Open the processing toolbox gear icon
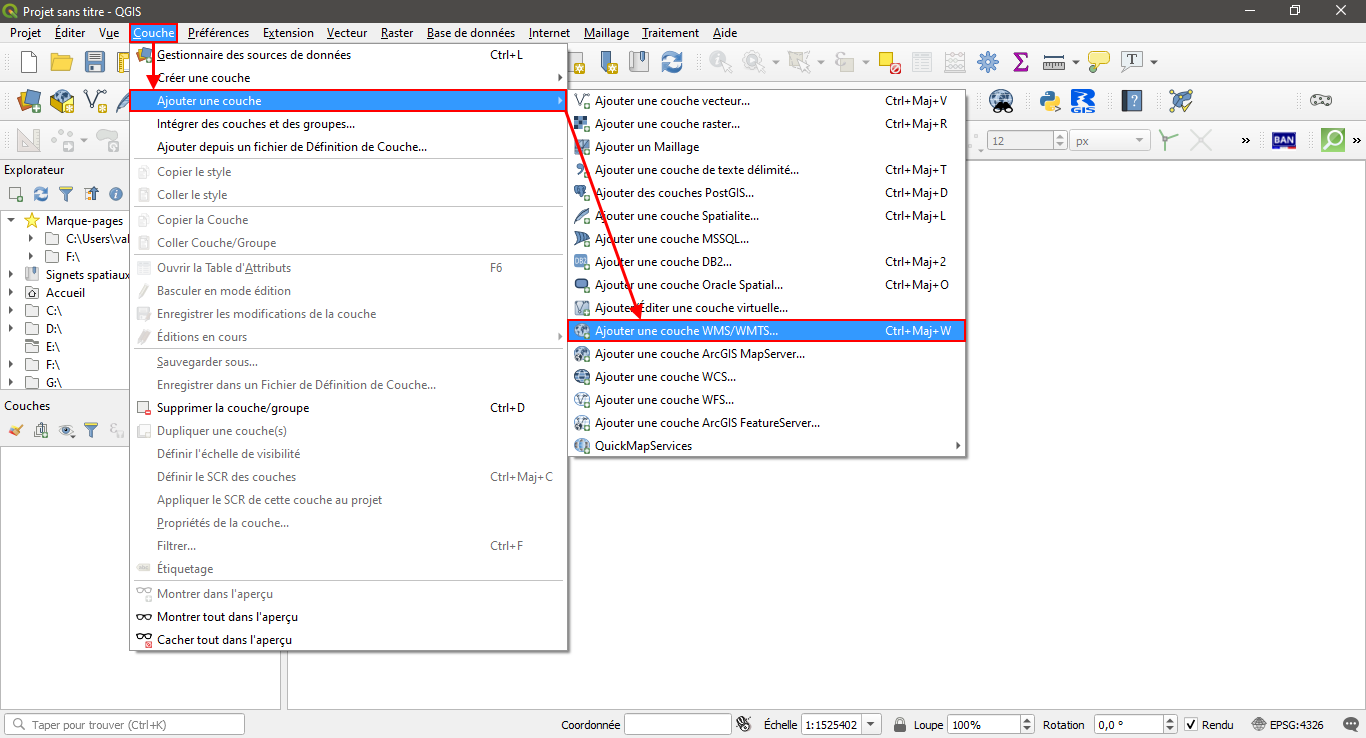1366x738 pixels. point(988,62)
